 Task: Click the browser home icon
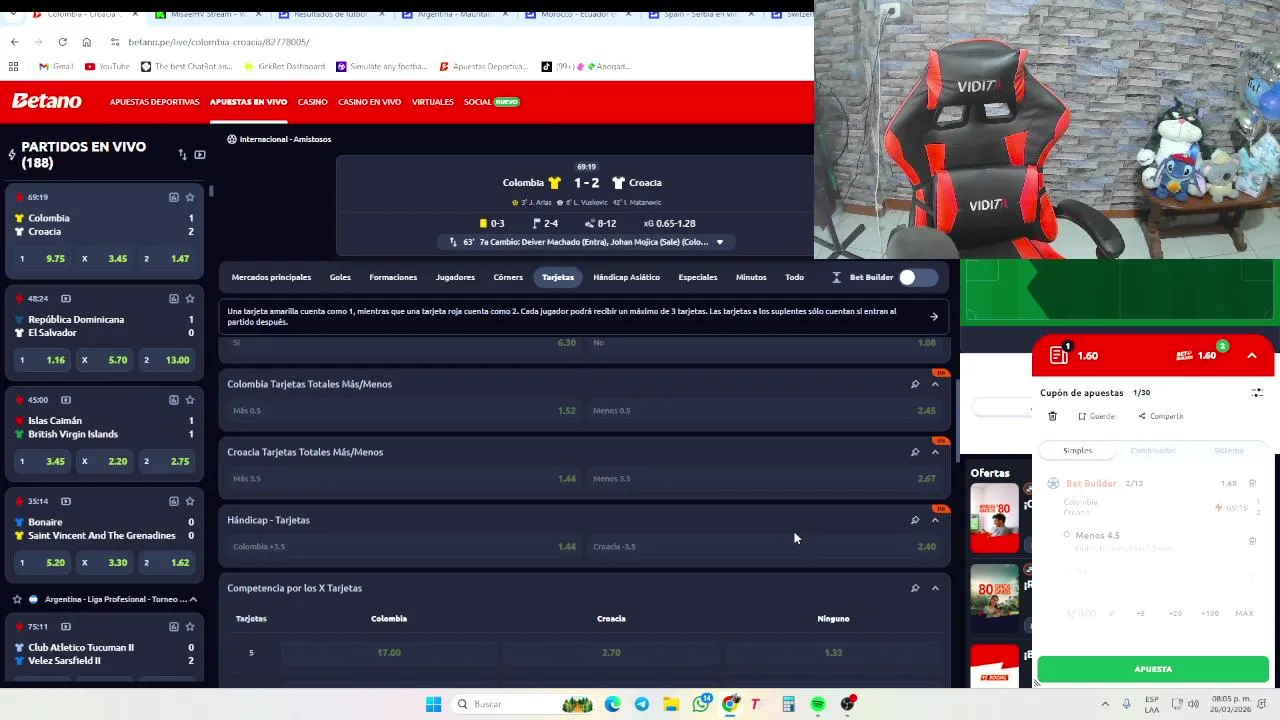(86, 42)
